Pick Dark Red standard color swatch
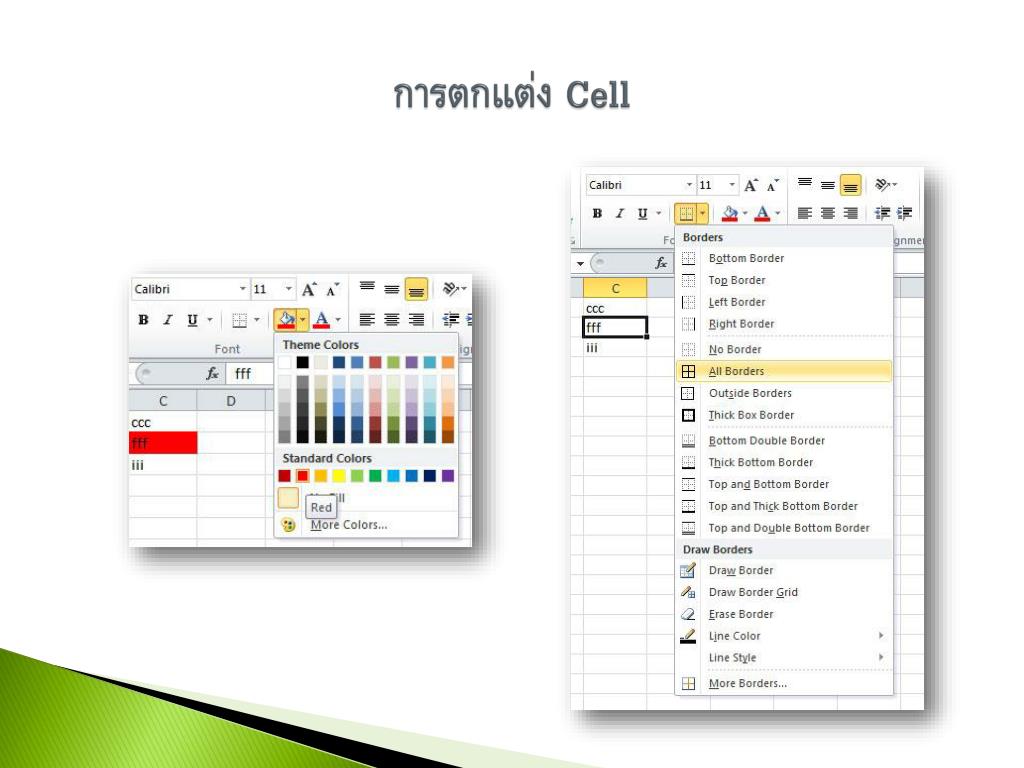 point(284,475)
